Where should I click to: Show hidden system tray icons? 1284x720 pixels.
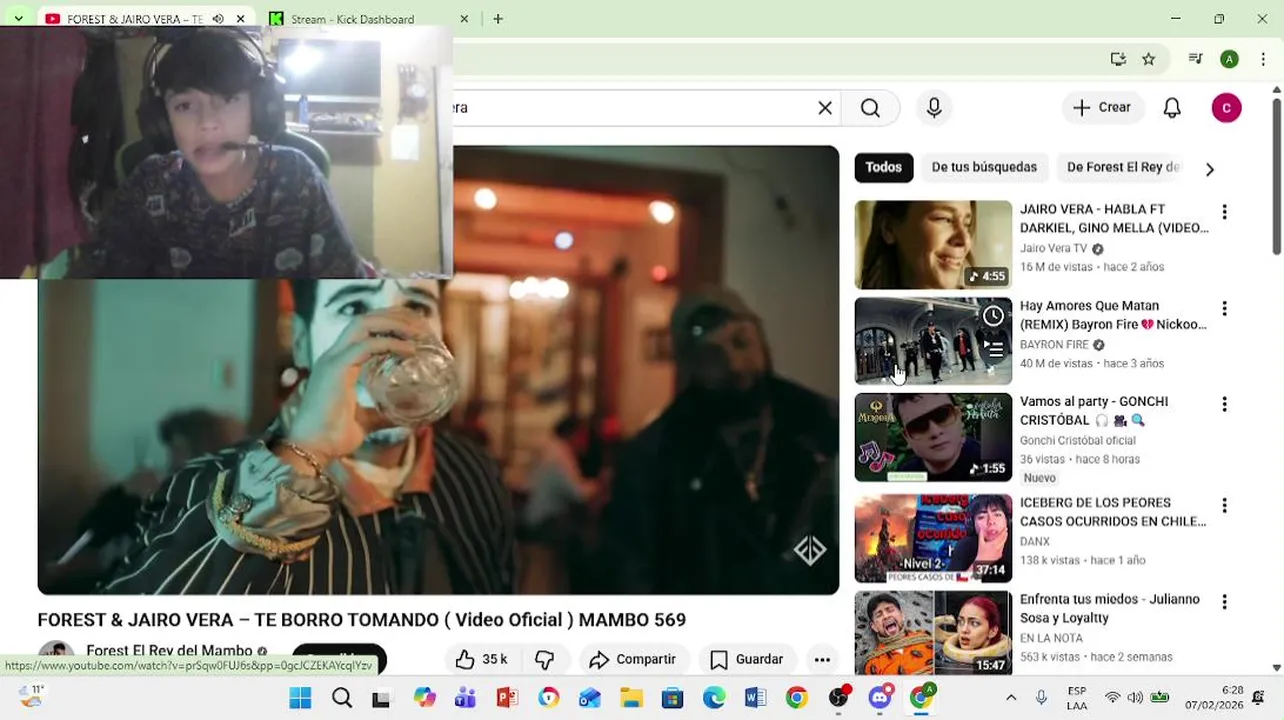click(1011, 698)
